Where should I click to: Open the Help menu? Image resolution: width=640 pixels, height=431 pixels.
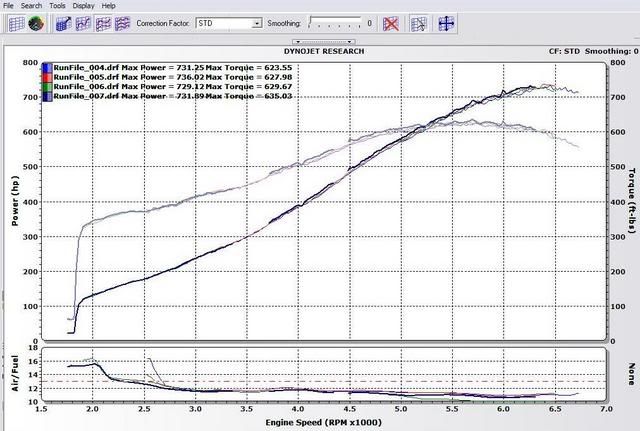[x=108, y=5]
